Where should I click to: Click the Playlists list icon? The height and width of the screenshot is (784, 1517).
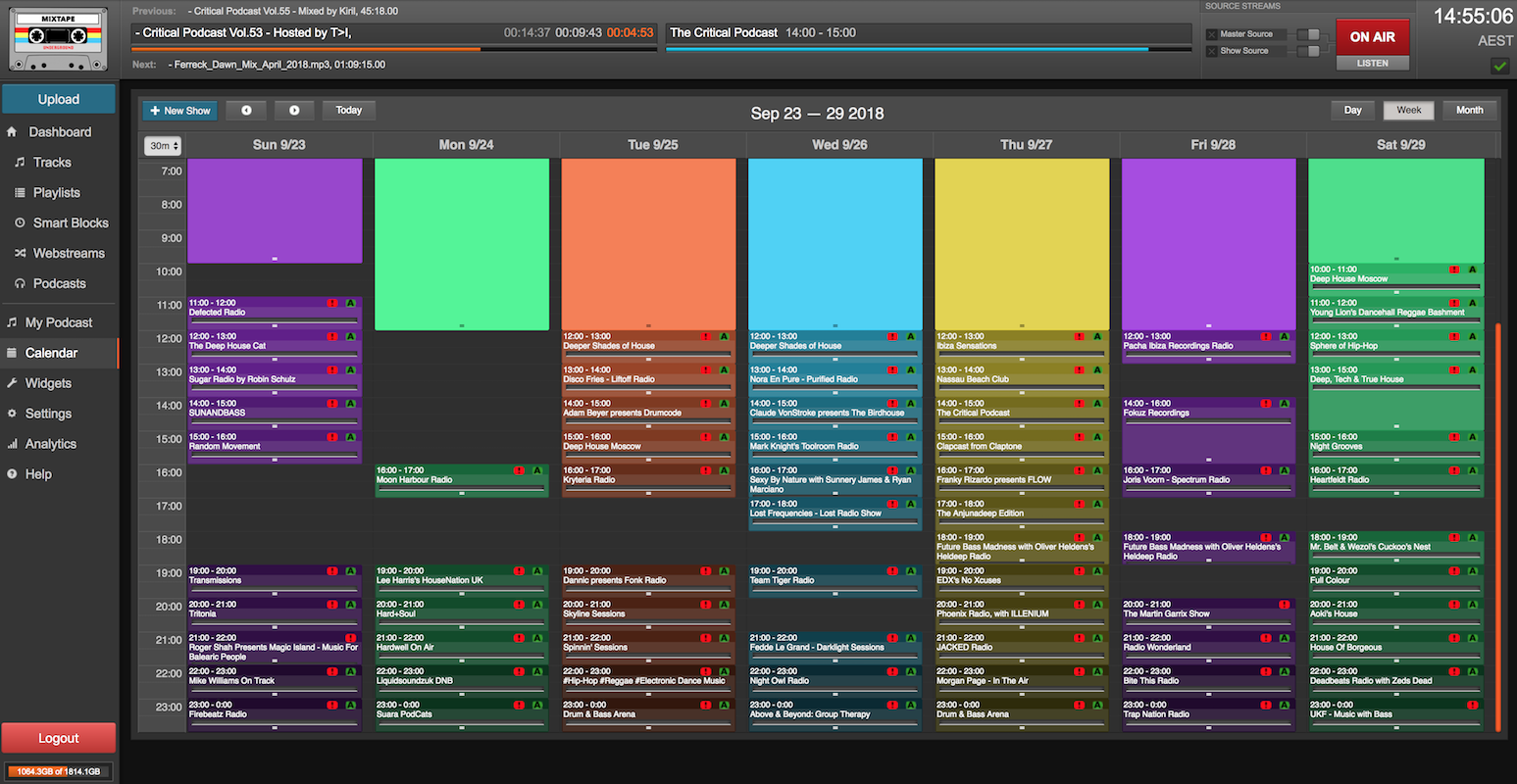[20, 192]
